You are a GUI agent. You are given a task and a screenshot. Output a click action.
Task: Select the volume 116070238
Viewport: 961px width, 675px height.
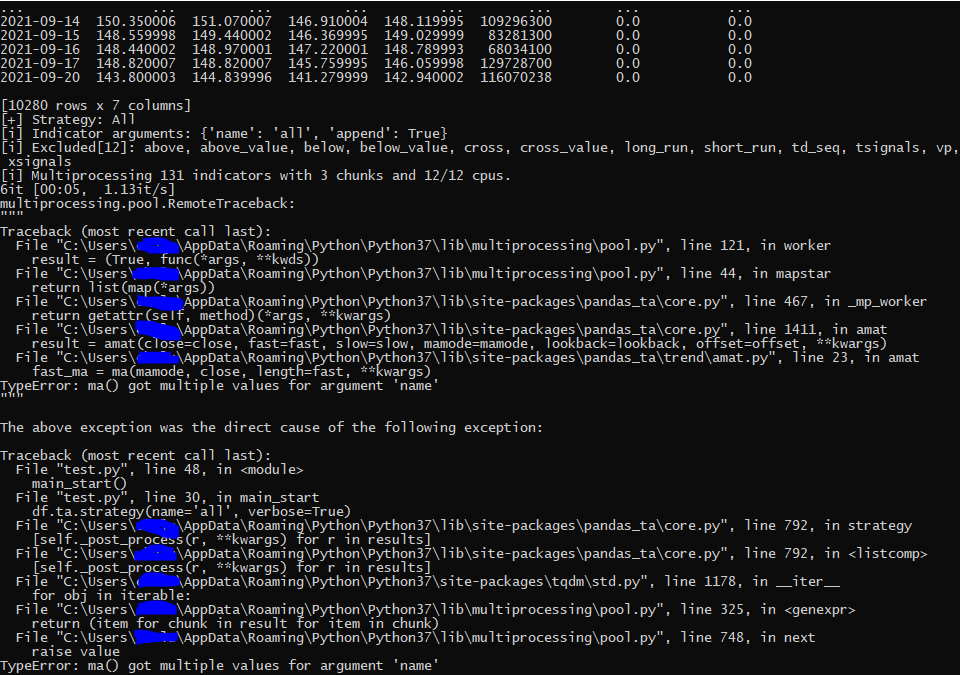pyautogui.click(x=516, y=78)
